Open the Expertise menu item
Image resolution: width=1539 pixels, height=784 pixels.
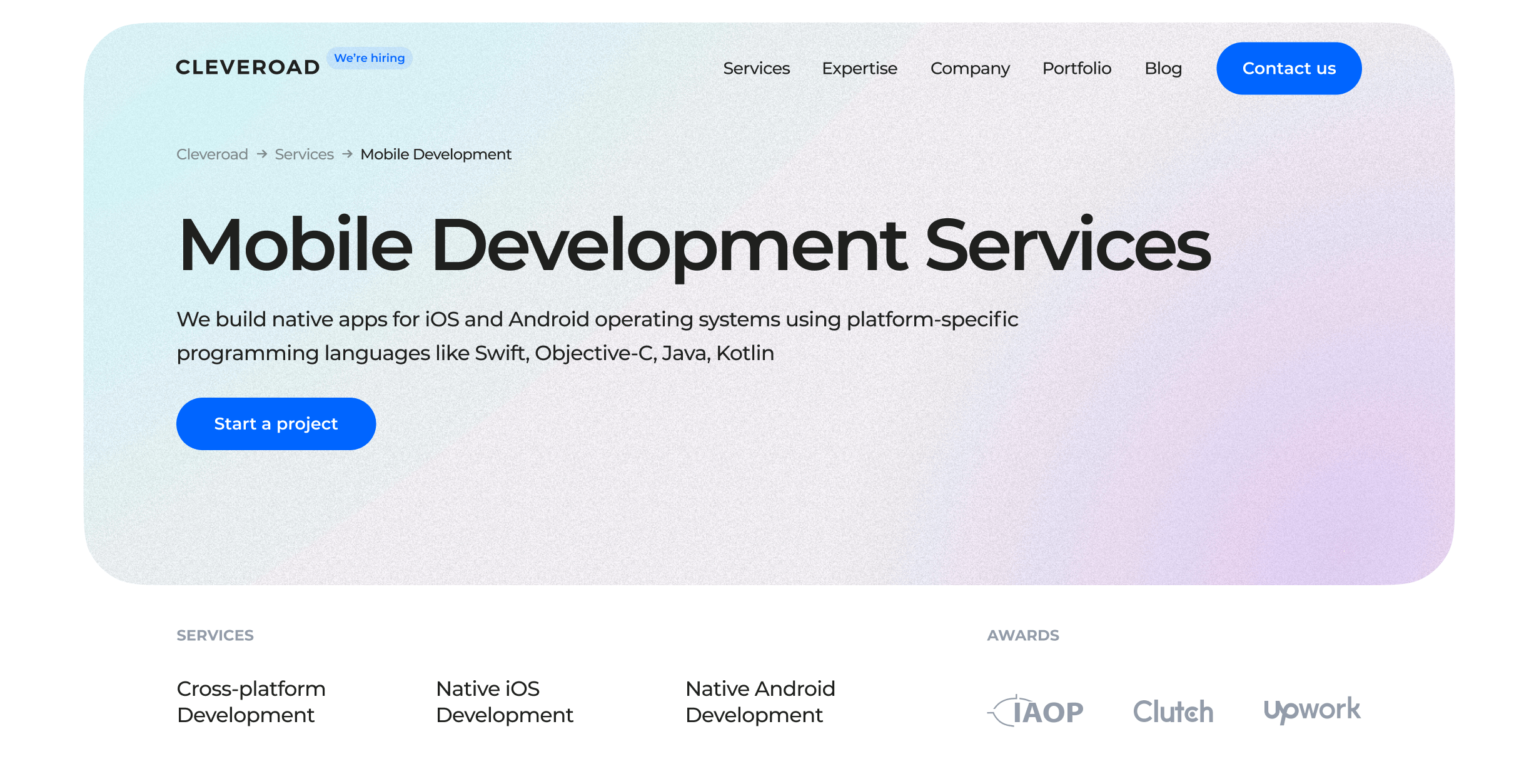click(860, 69)
